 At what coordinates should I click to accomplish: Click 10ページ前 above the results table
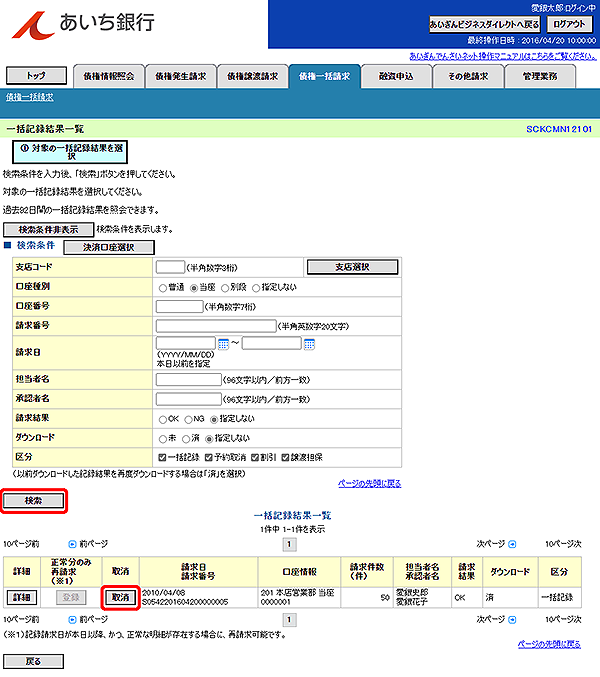coord(21,544)
